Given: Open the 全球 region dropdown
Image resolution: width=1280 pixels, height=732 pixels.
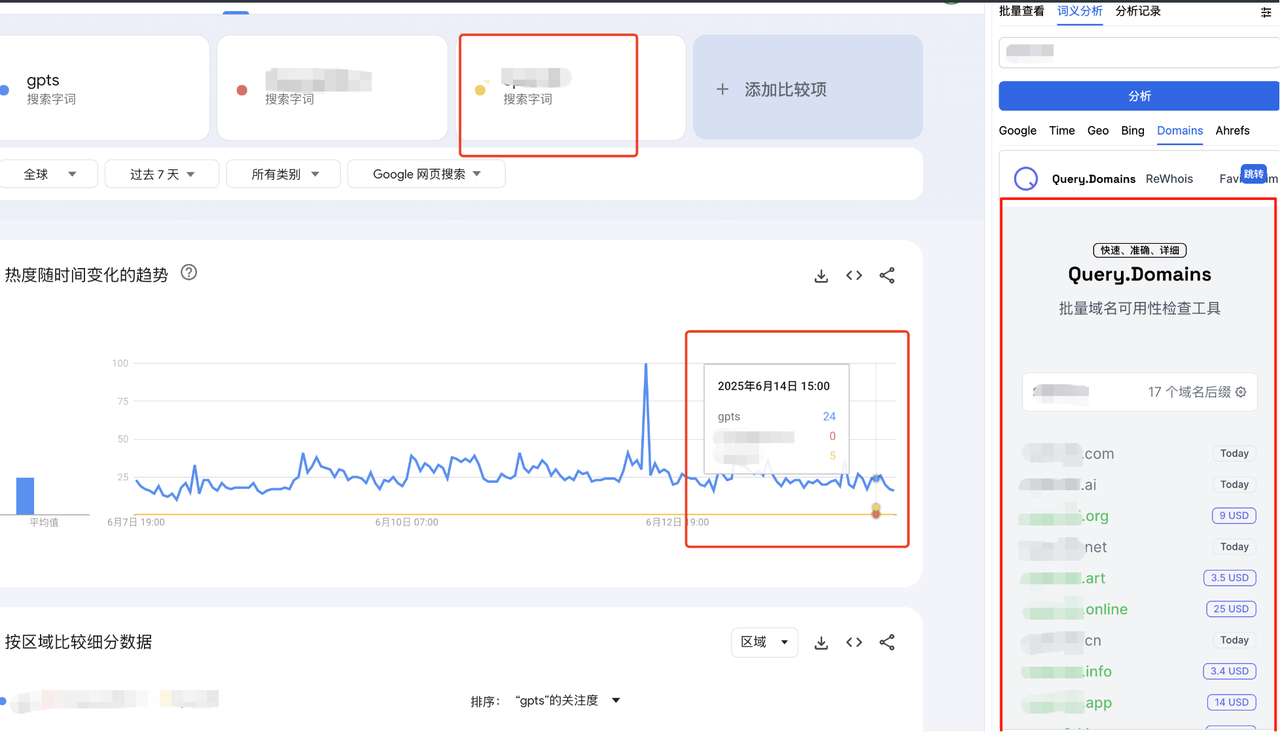Looking at the screenshot, I should 49,174.
